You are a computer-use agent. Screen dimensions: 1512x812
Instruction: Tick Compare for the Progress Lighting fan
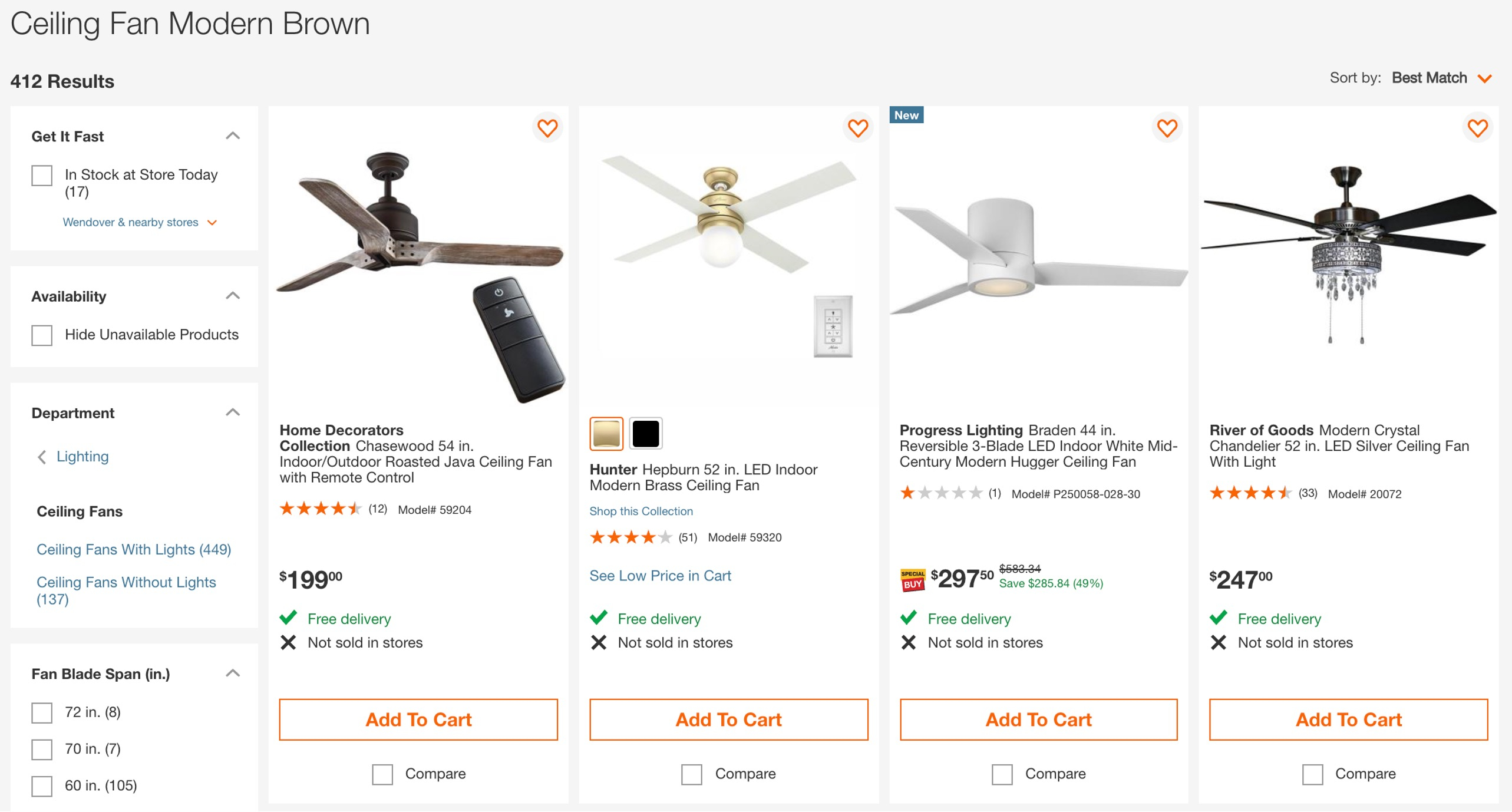(x=1002, y=774)
